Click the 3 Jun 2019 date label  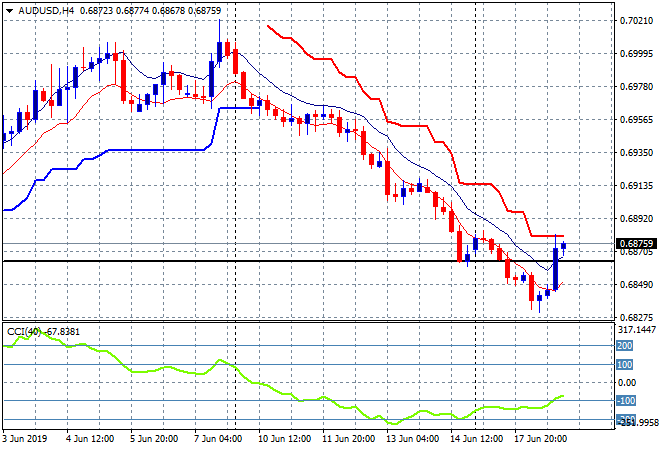point(24,439)
